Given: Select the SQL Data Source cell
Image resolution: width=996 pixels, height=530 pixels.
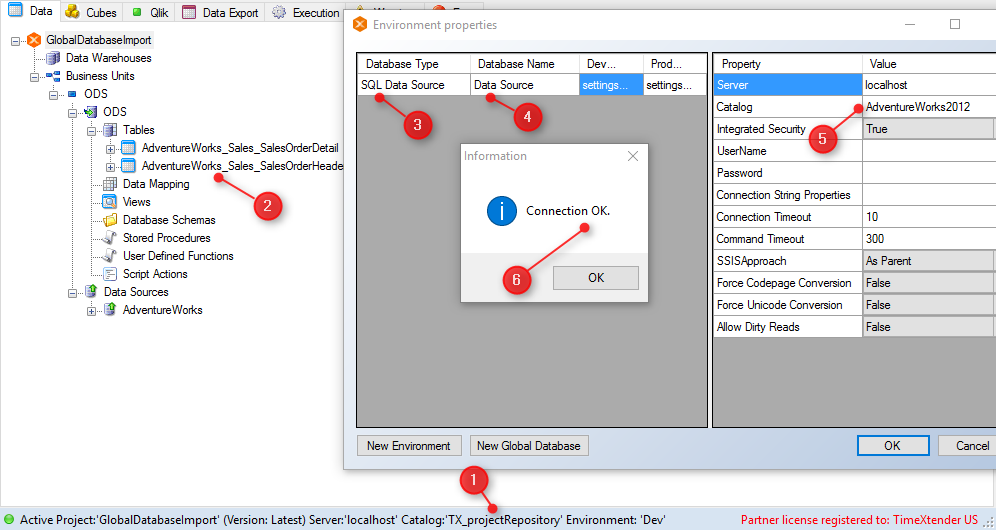Looking at the screenshot, I should (x=414, y=85).
